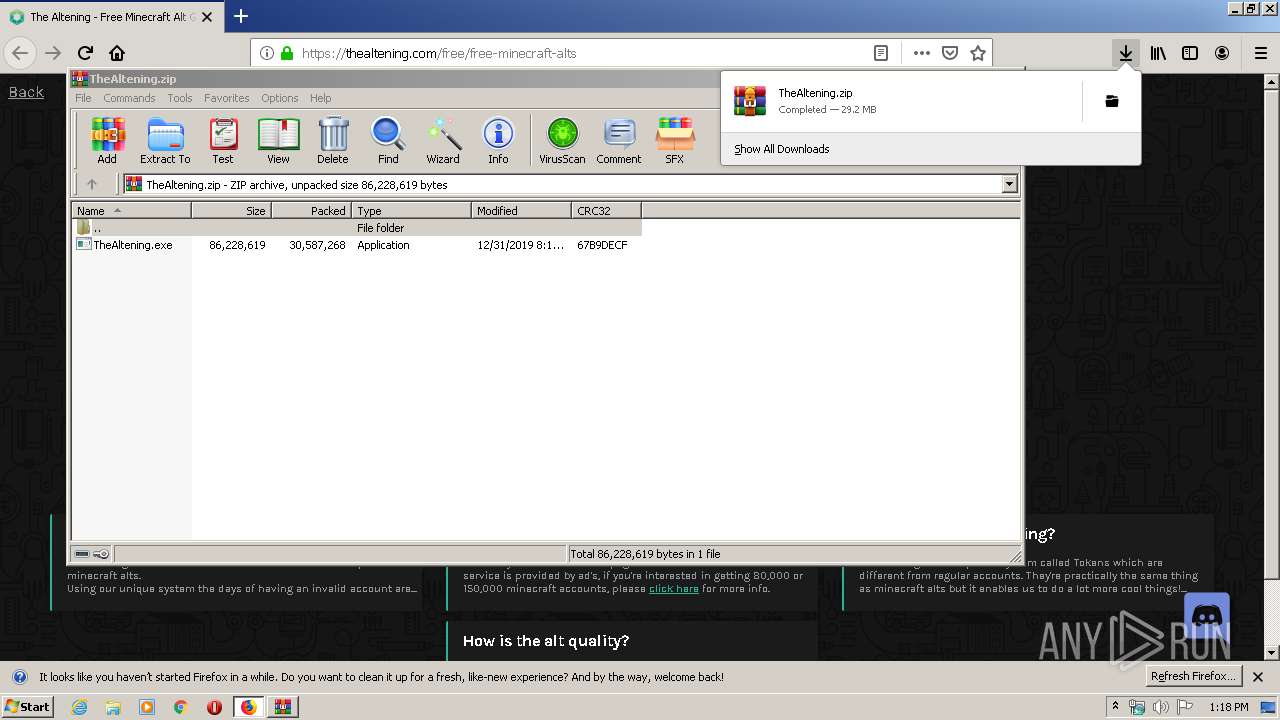The image size is (1280, 720).
Task: Click the Extract To toolbar icon
Action: click(165, 140)
